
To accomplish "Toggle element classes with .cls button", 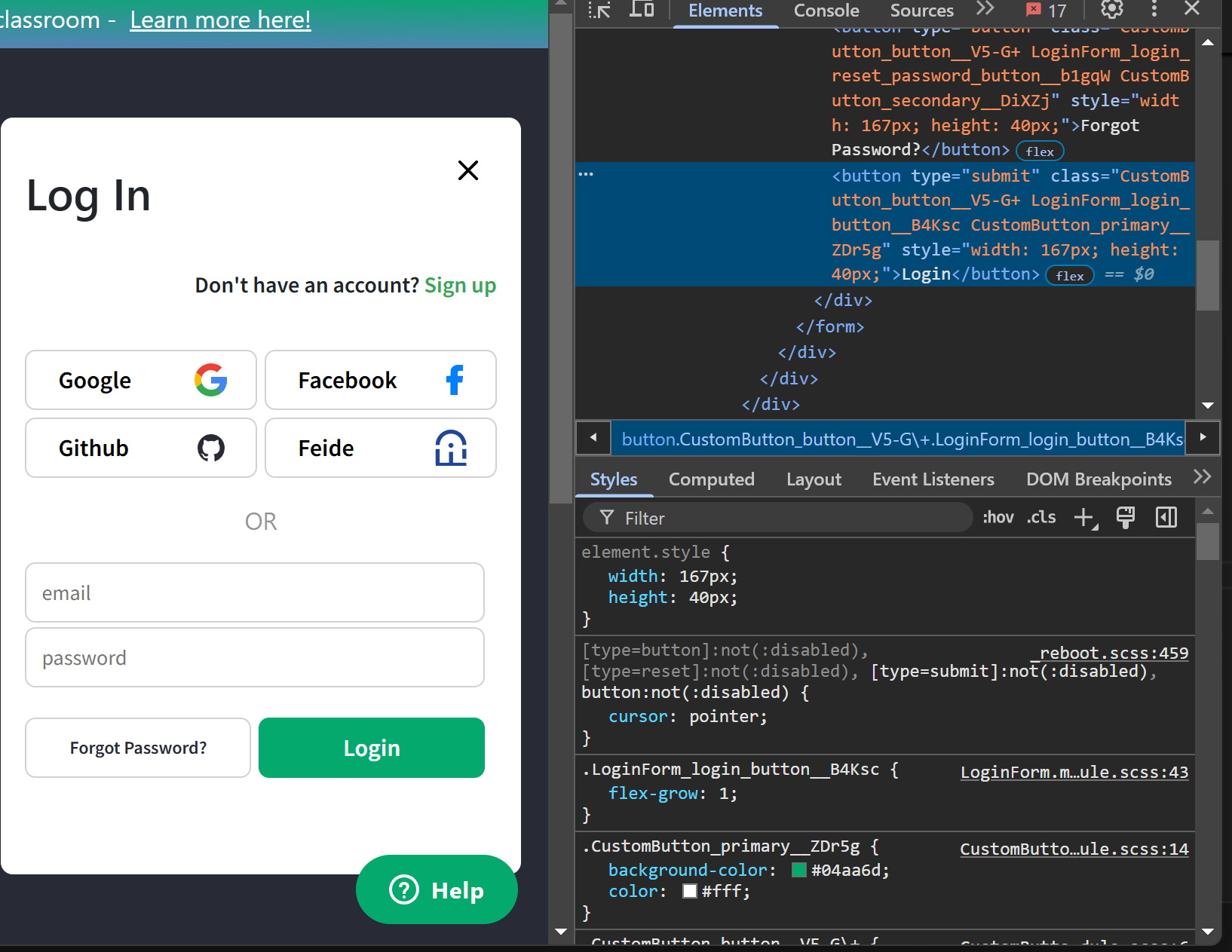I will pyautogui.click(x=1040, y=517).
